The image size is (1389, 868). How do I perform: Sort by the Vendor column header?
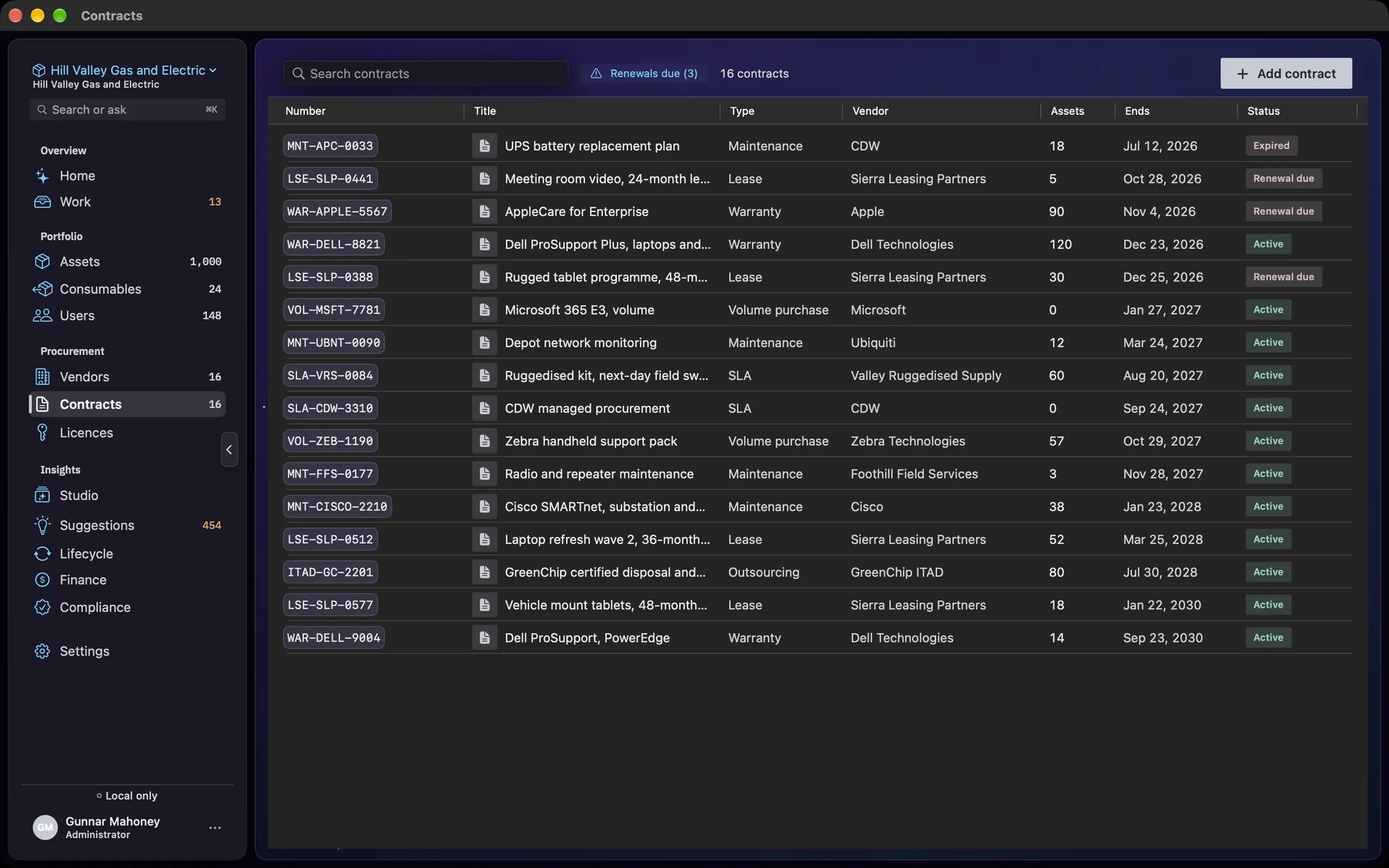[870, 111]
